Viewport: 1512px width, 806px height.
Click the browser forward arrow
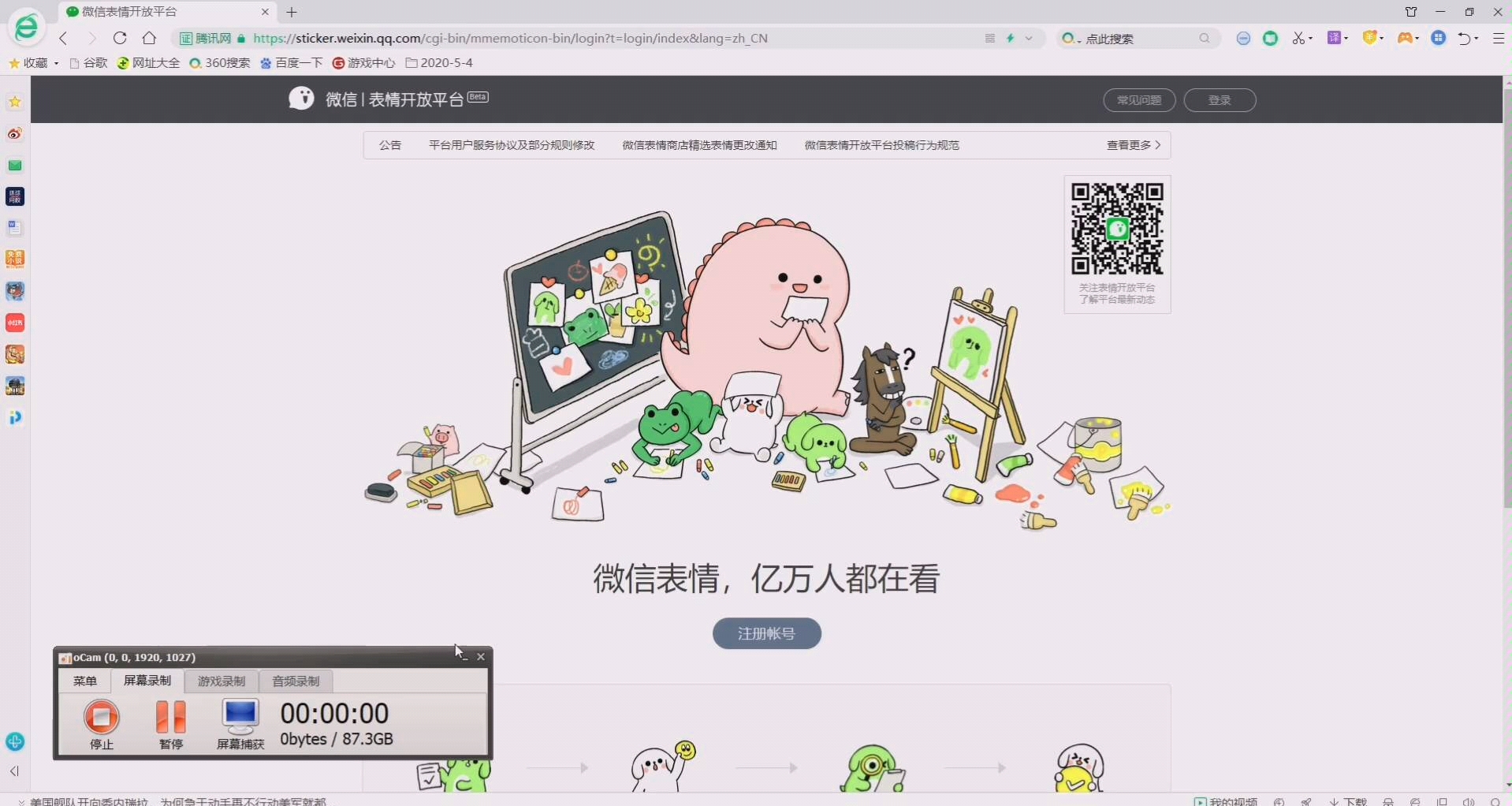(92, 38)
